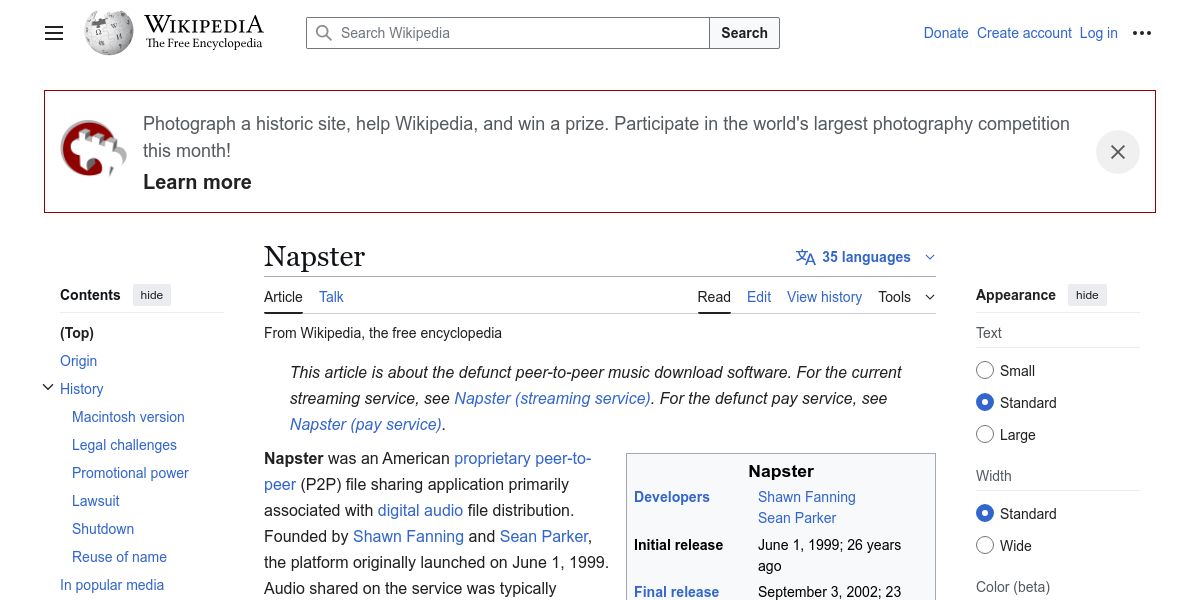Viewport: 1200px width, 600px height.
Task: Go to History section in contents
Action: 82,389
